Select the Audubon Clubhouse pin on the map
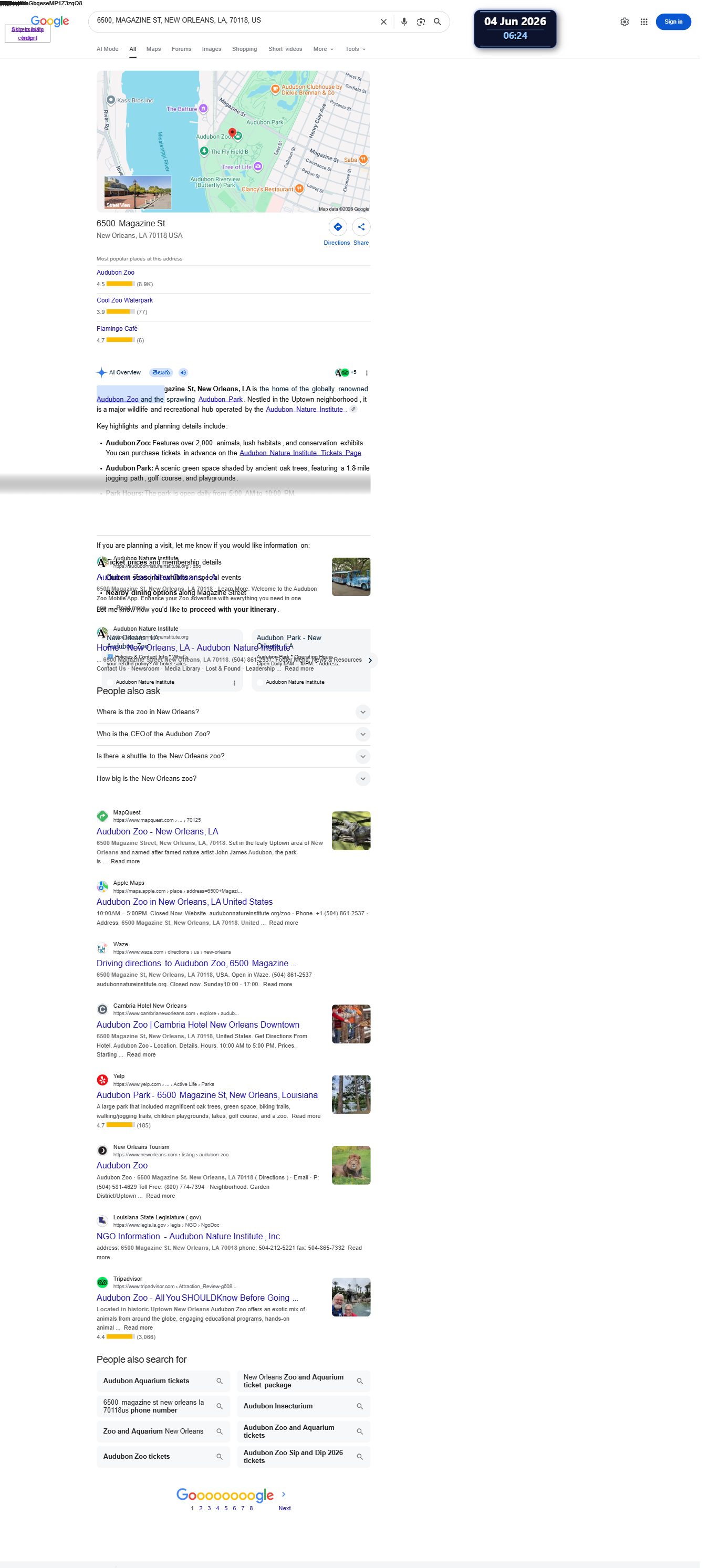Image resolution: width=708 pixels, height=1568 pixels. 278,90
